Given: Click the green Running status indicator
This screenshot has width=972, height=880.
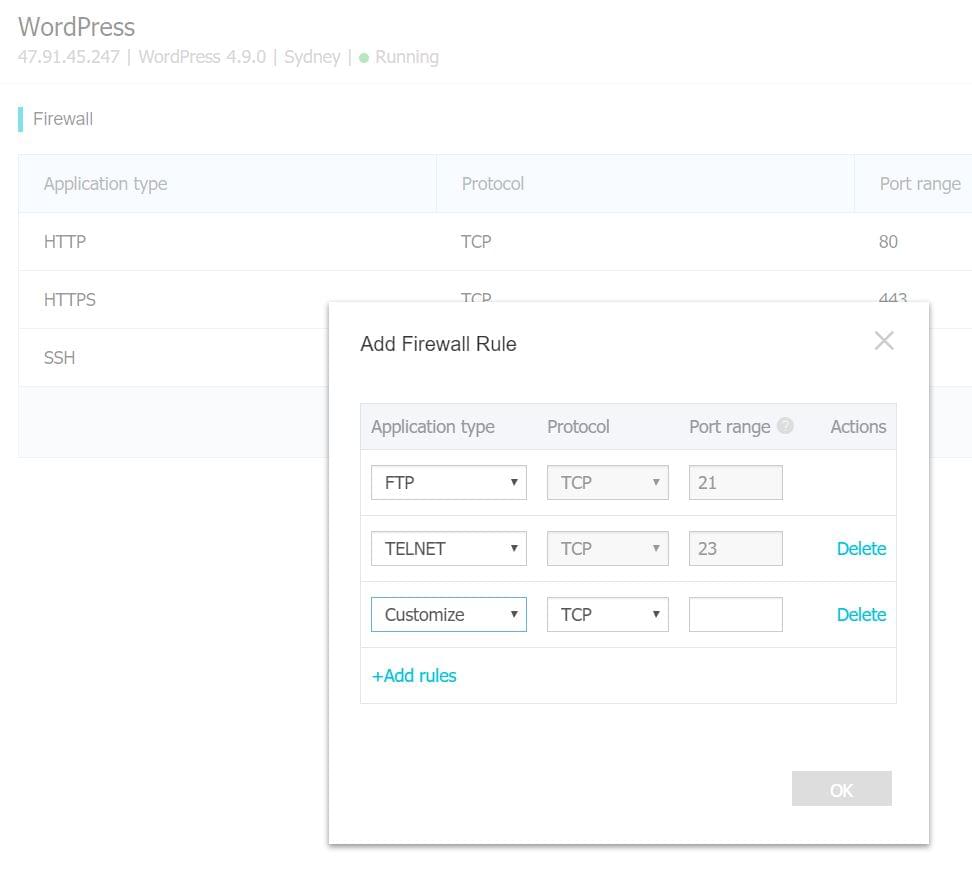Looking at the screenshot, I should (364, 57).
